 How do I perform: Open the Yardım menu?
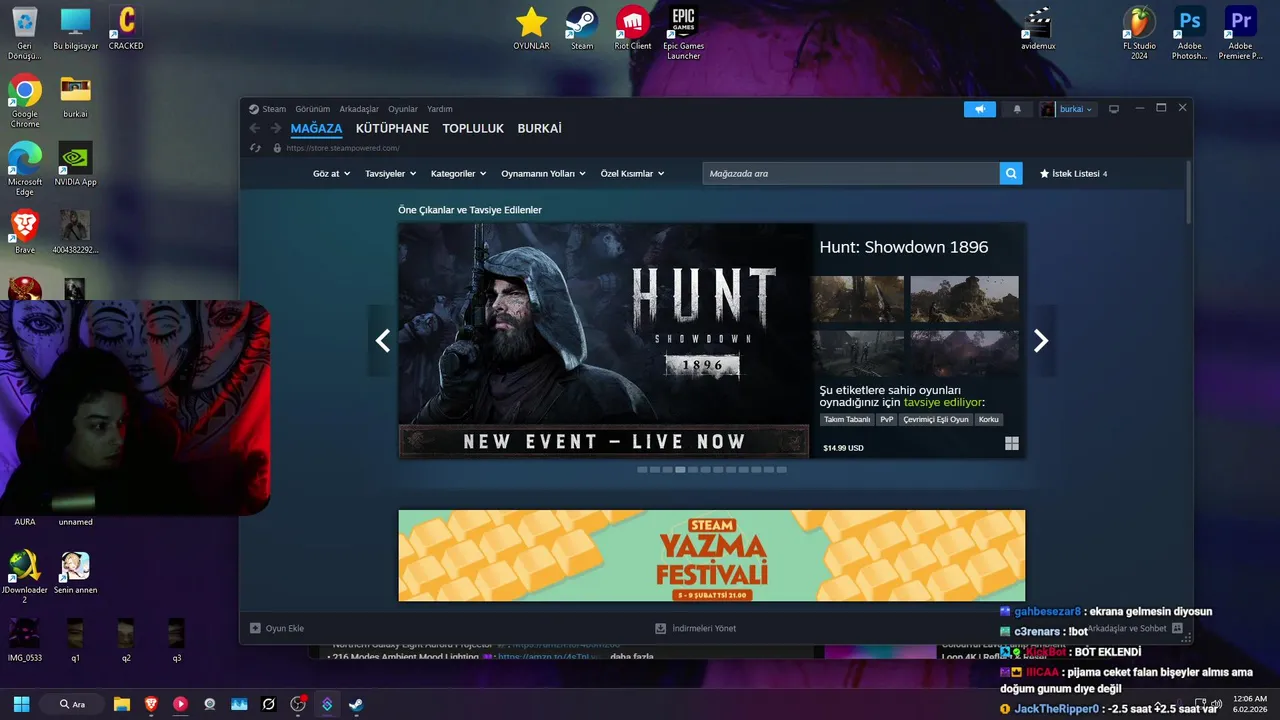point(440,109)
